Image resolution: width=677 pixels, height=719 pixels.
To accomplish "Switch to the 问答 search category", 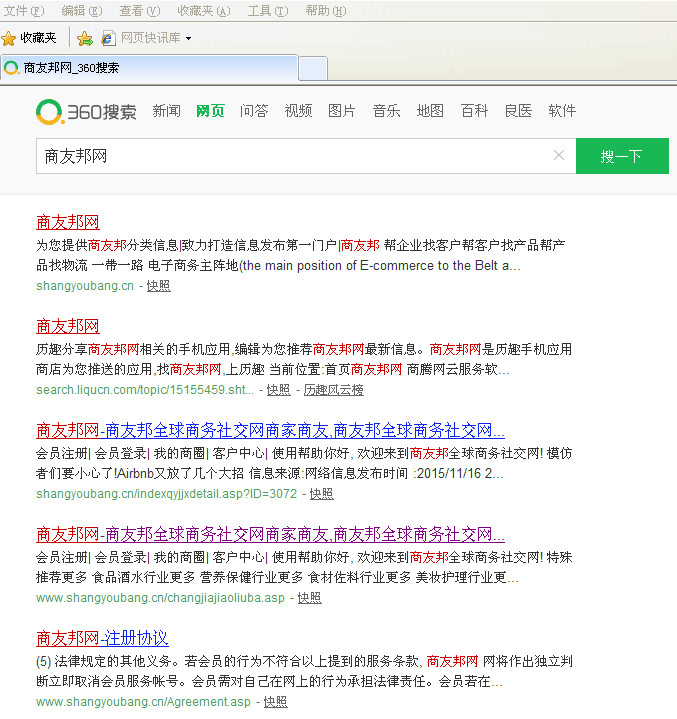I will (254, 111).
